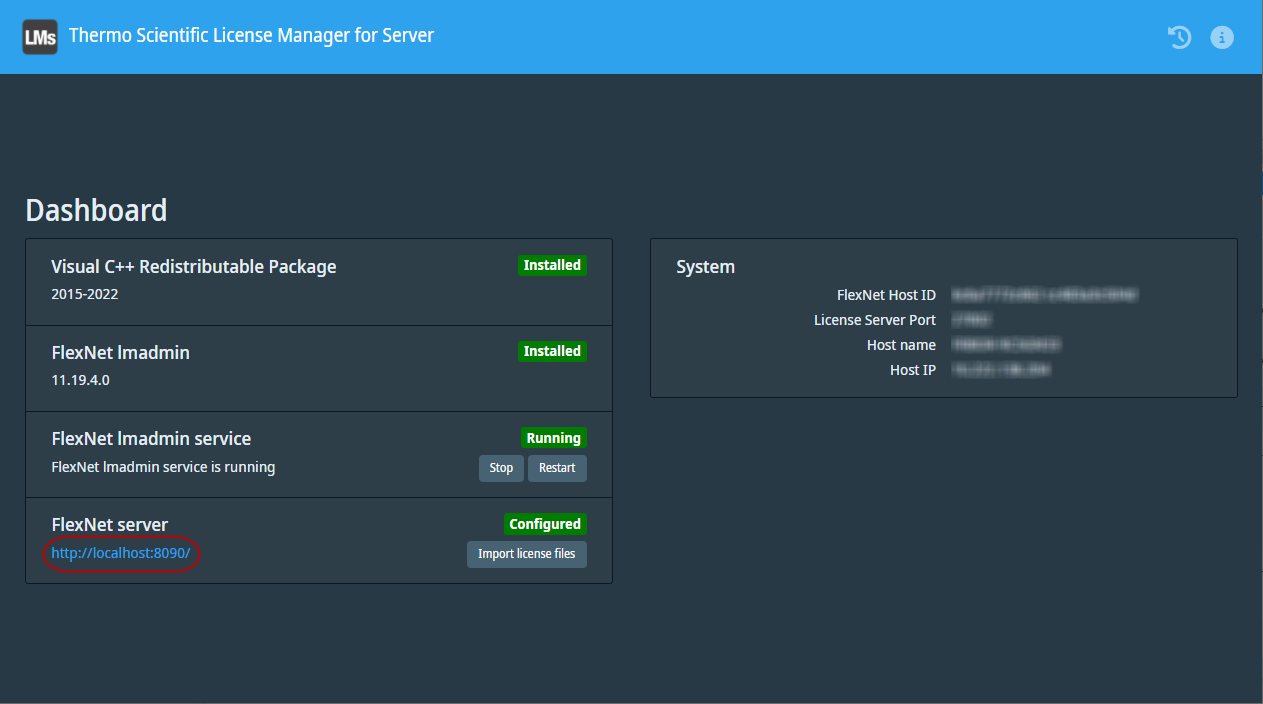Select the Visual C++ Redistributable Package title
Image resolution: width=1263 pixels, height=704 pixels.
pyautogui.click(x=194, y=267)
